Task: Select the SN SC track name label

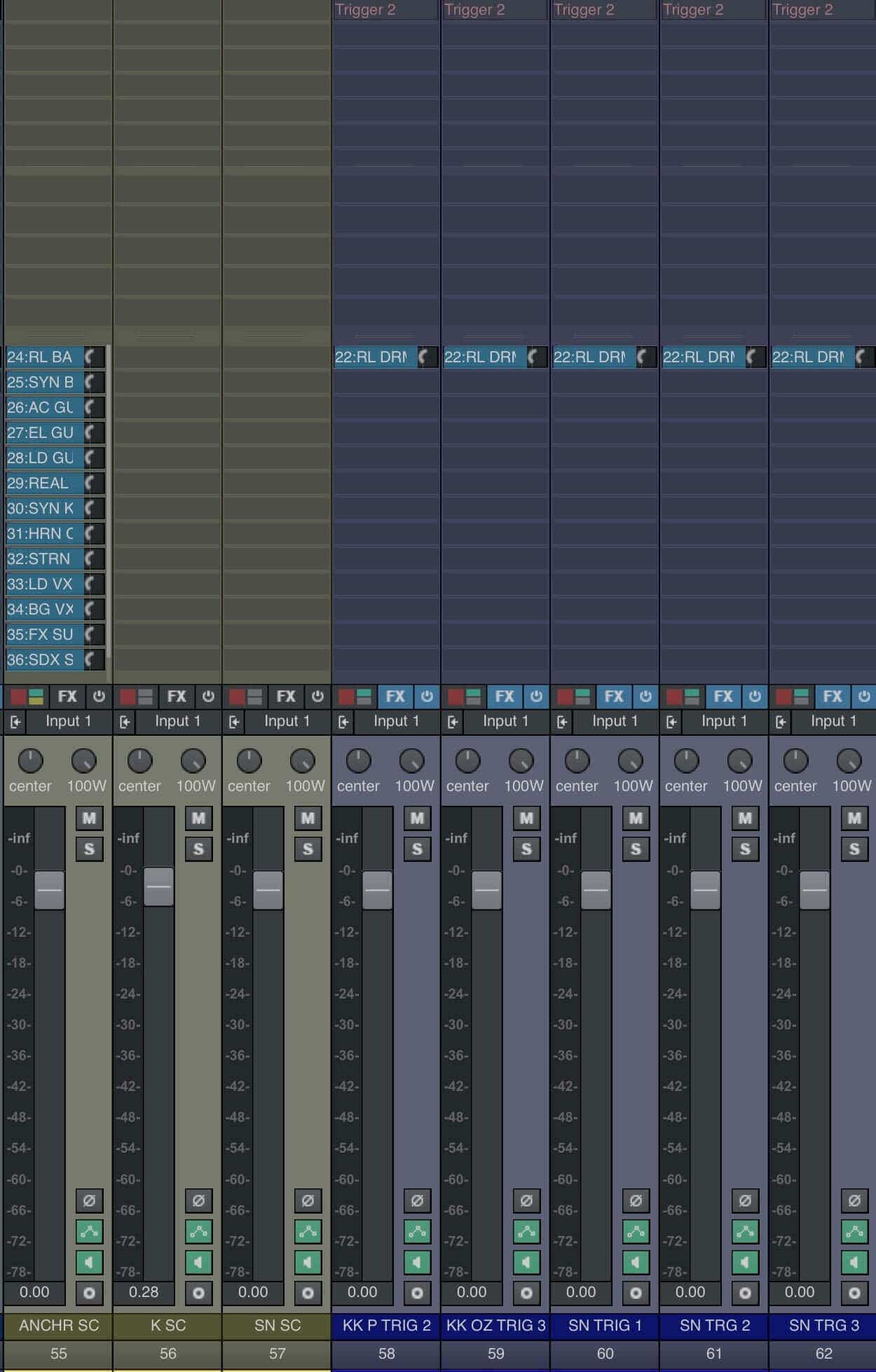Action: point(277,1325)
